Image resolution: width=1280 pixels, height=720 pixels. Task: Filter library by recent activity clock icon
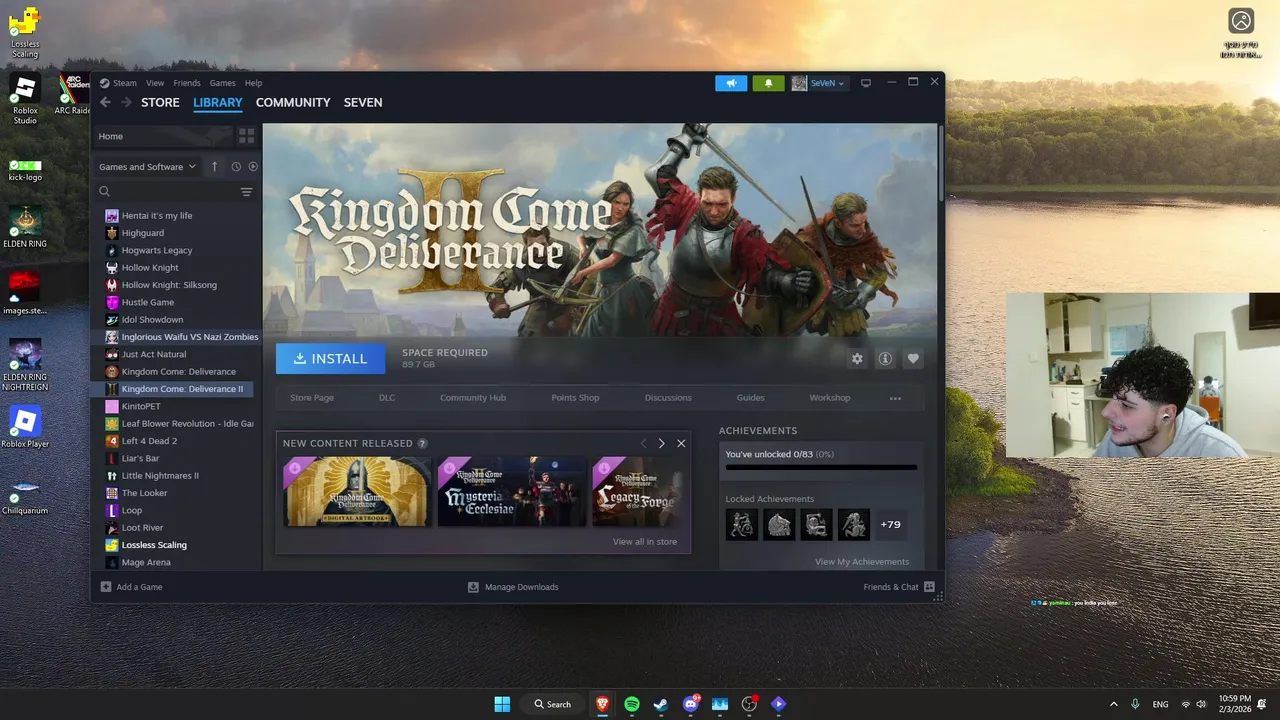tap(236, 167)
